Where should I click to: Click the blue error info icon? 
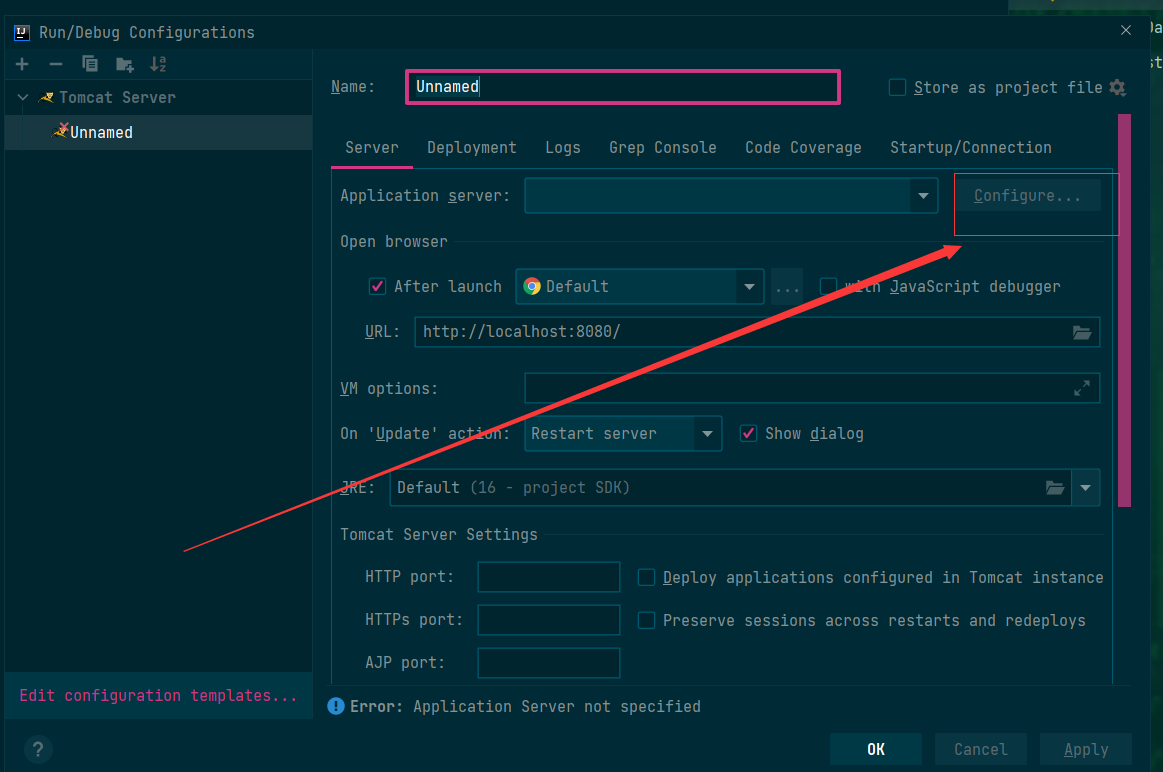(336, 706)
